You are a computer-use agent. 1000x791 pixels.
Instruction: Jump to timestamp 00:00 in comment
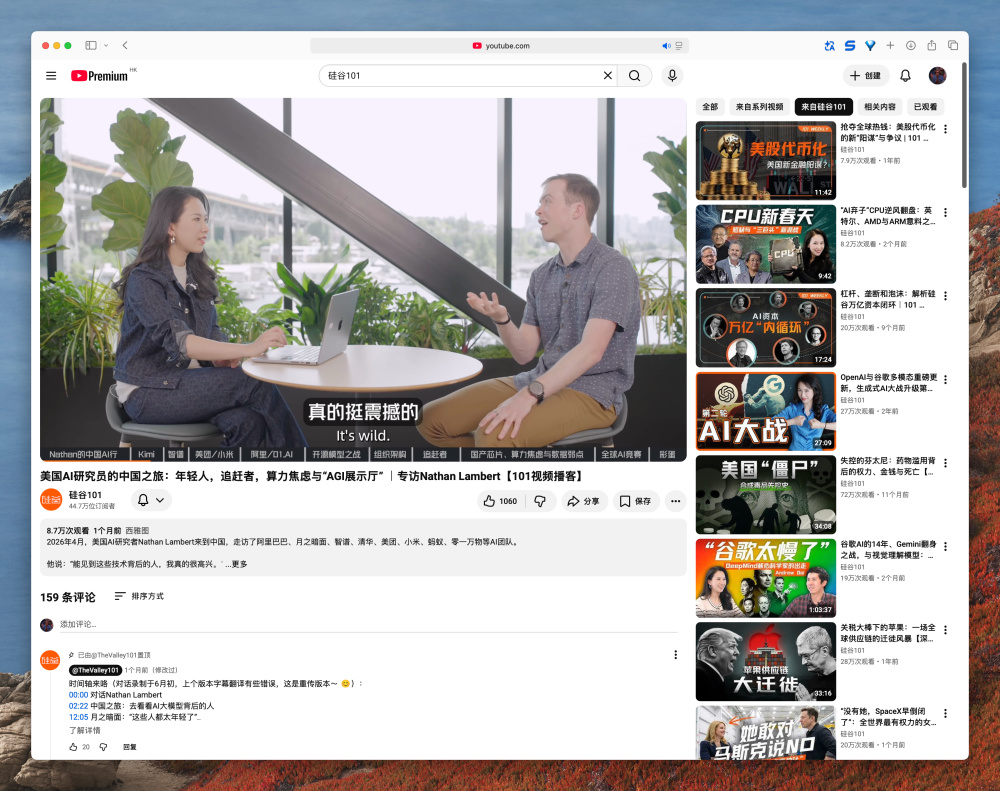[x=78, y=695]
